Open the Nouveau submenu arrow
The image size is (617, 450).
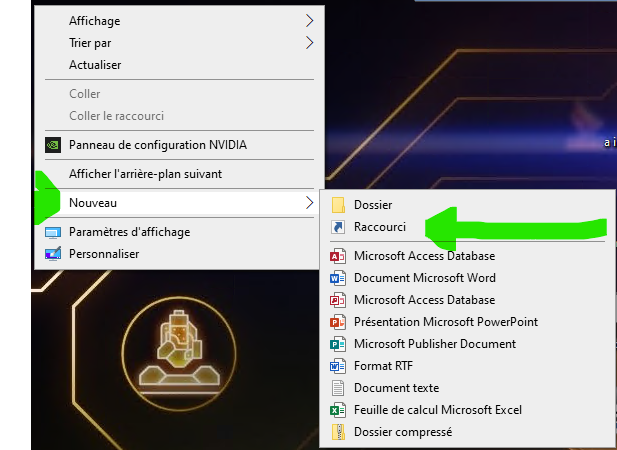[x=309, y=203]
